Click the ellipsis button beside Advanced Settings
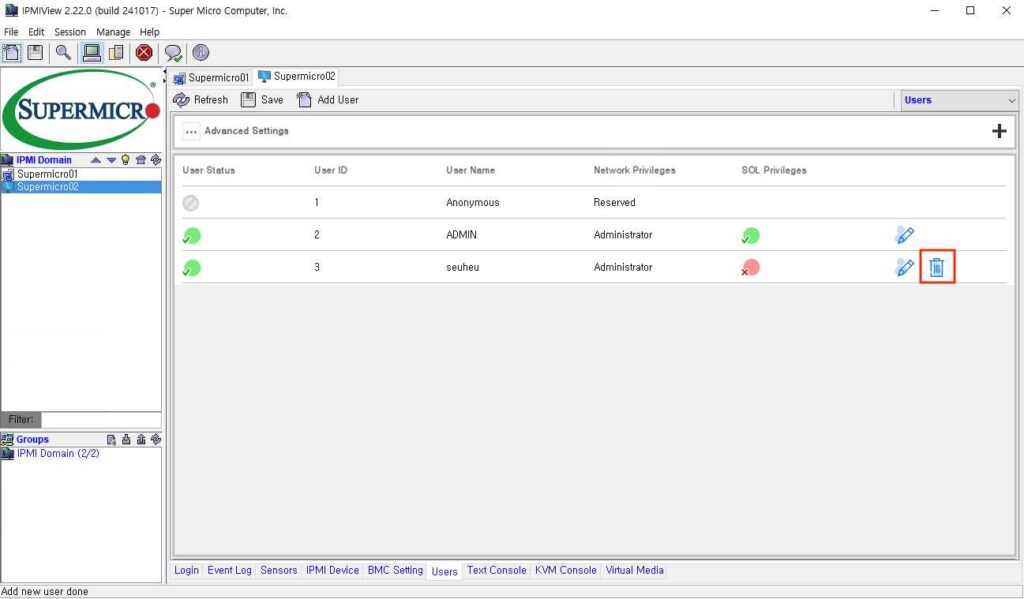The image size is (1024, 599). pos(191,131)
